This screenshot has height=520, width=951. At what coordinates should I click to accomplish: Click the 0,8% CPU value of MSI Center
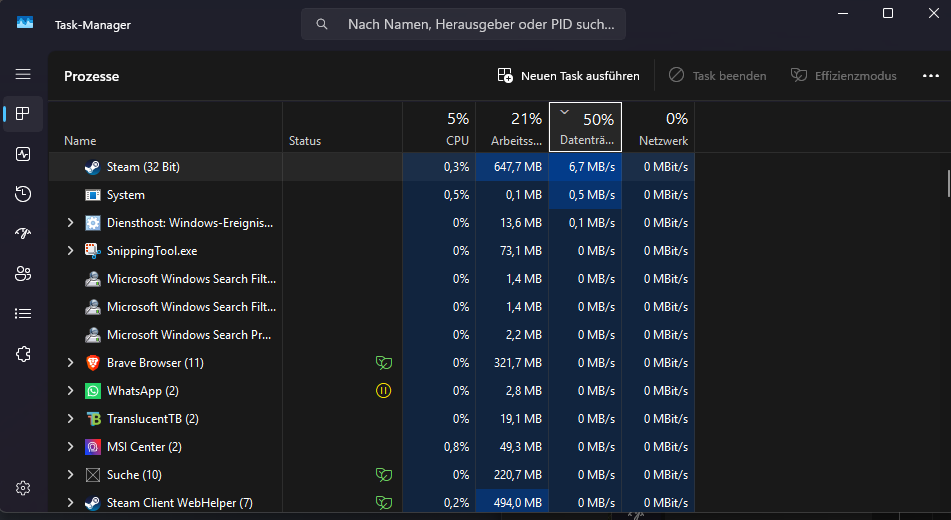pos(457,447)
